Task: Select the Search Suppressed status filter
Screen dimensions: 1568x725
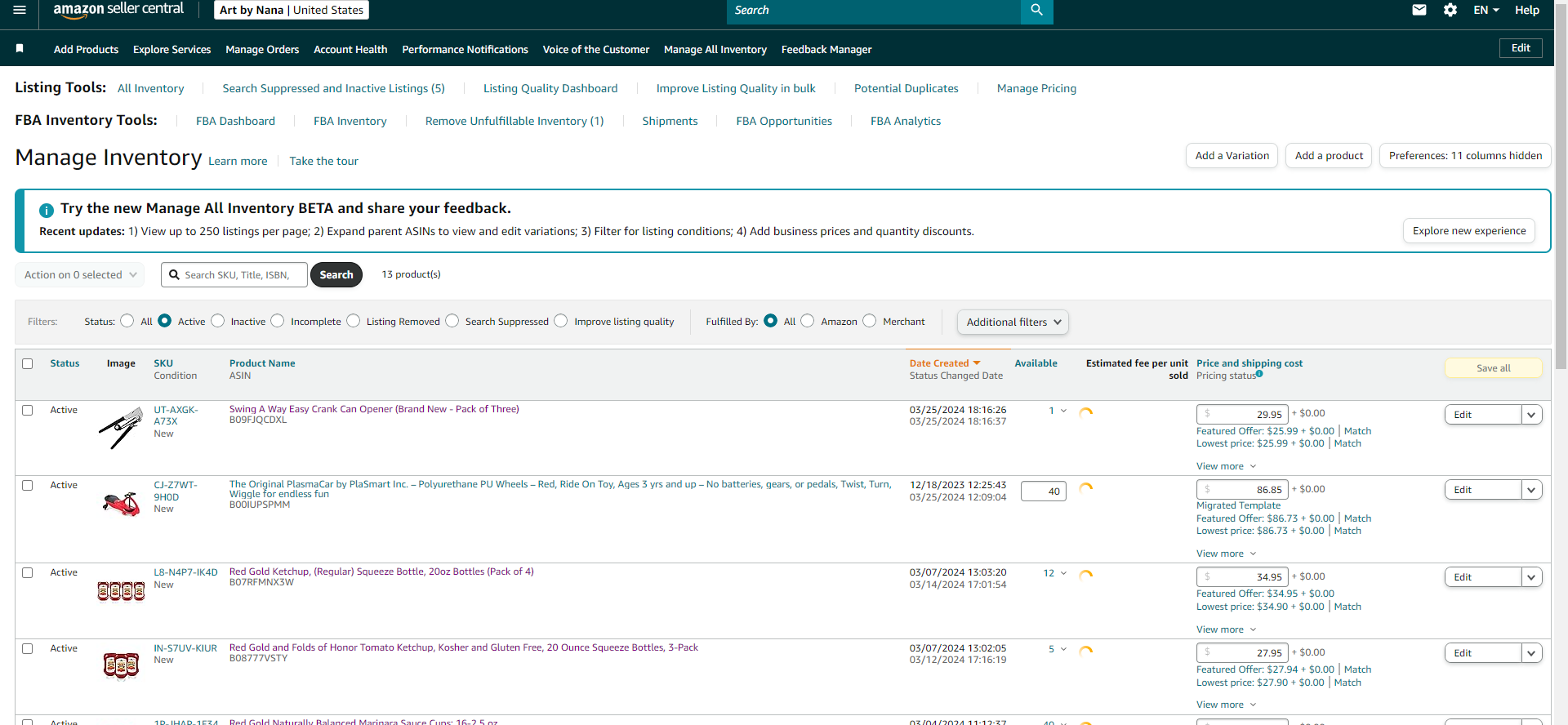Action: [452, 321]
